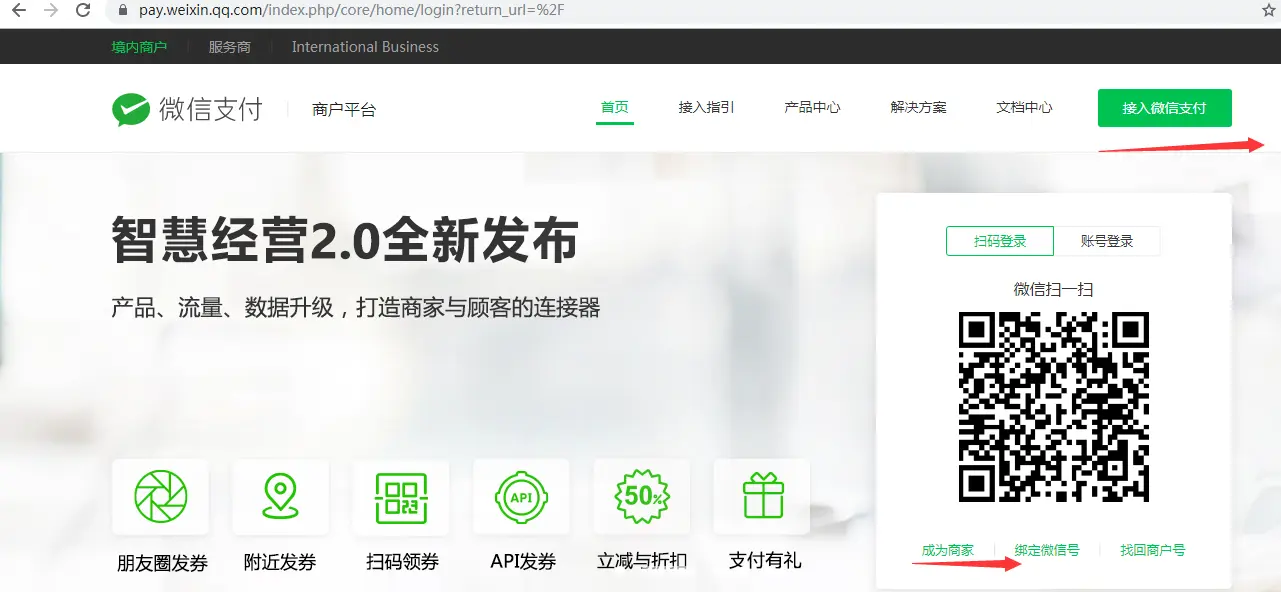Viewport: 1281px width, 592px height.
Task: Click the login QR code image
Action: click(1053, 408)
